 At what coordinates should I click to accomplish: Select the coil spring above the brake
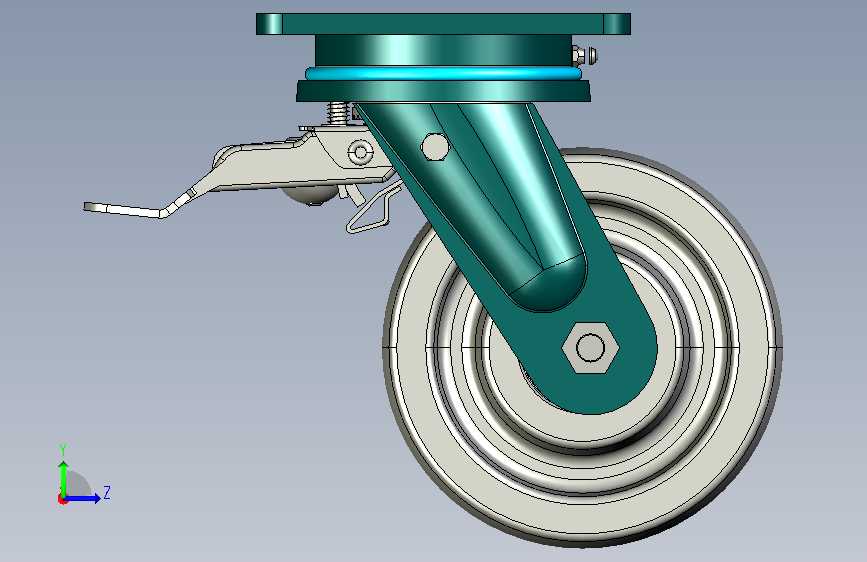click(338, 114)
